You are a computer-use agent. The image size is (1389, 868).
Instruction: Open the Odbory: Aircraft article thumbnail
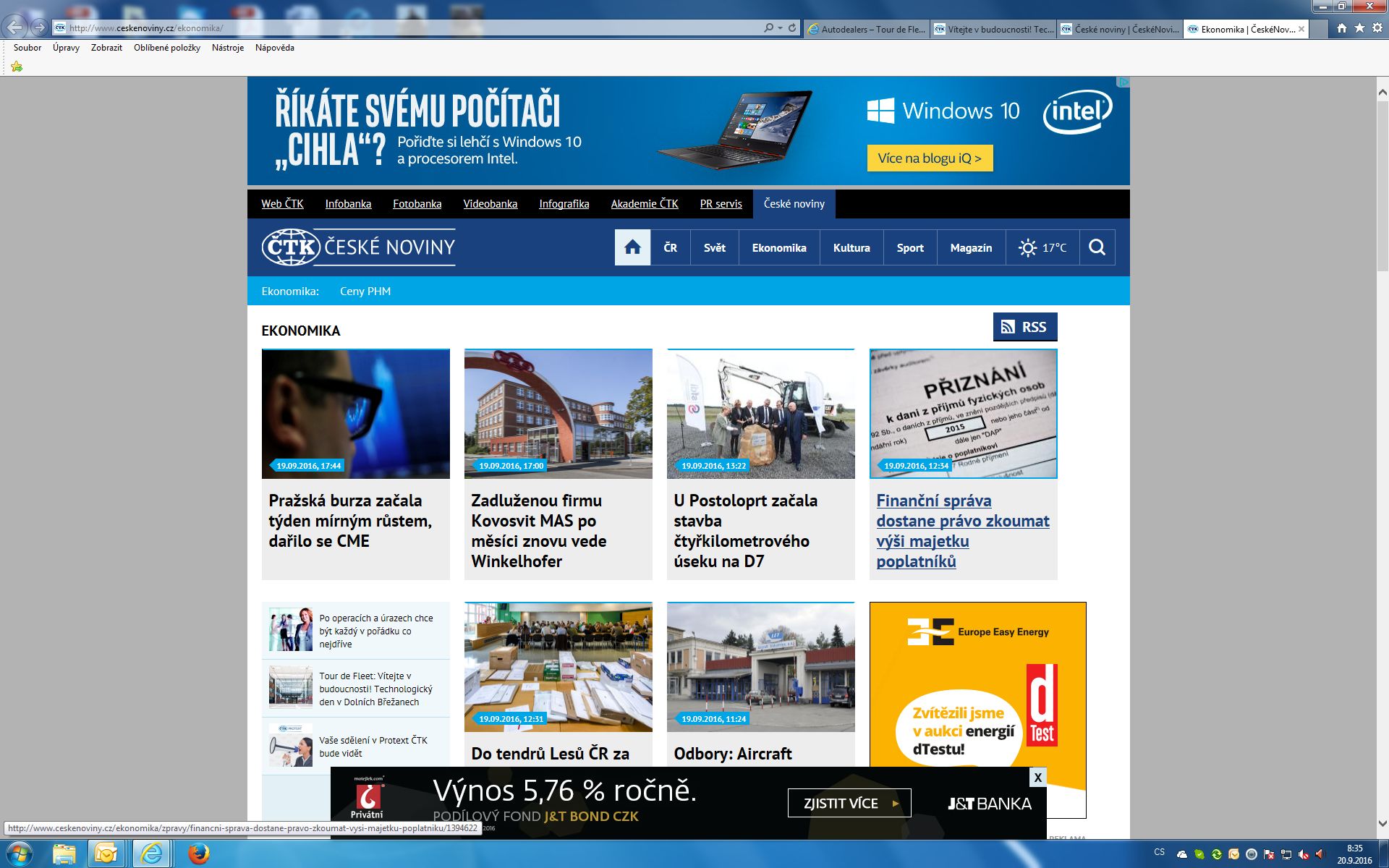click(760, 667)
